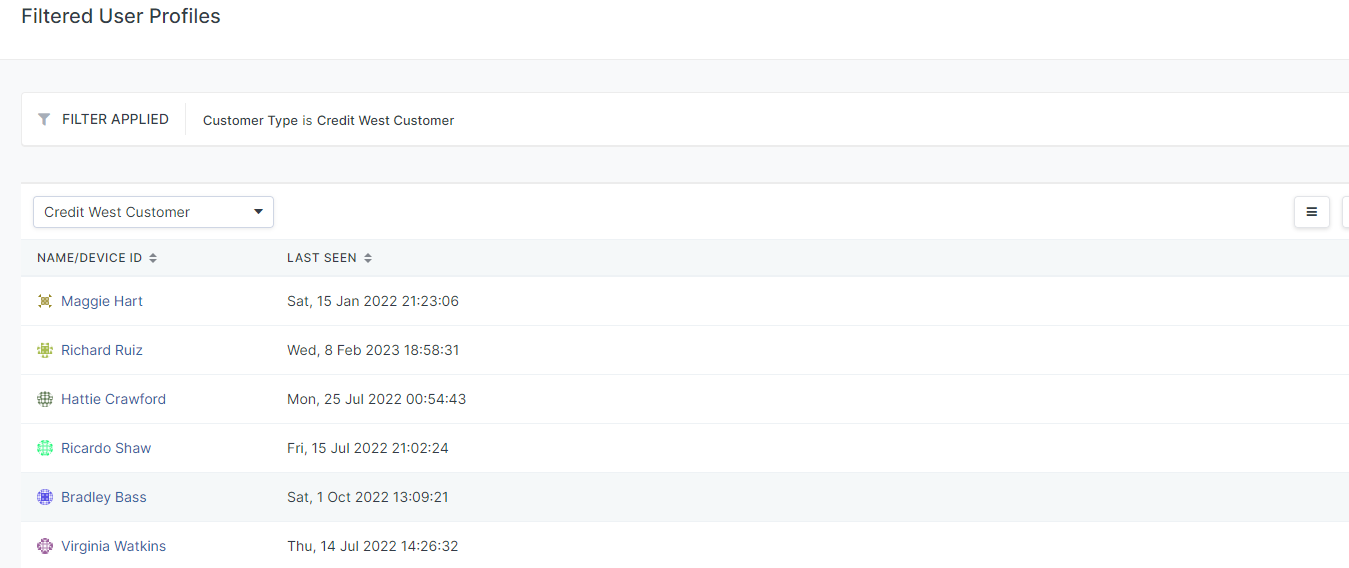Click Bradley Bass's avatar icon
This screenshot has height=568, width=1349.
tap(45, 497)
